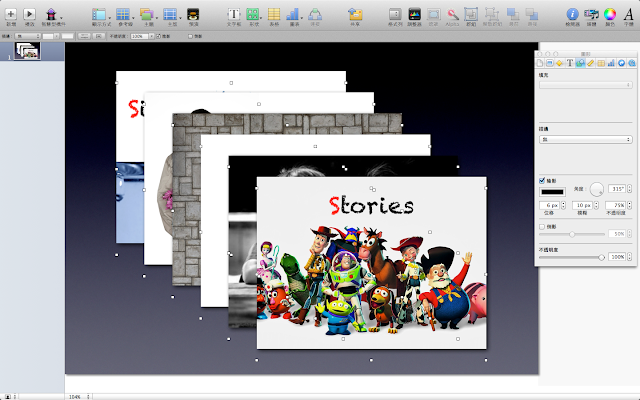Open the Colors wheel toolbar icon

(610, 14)
